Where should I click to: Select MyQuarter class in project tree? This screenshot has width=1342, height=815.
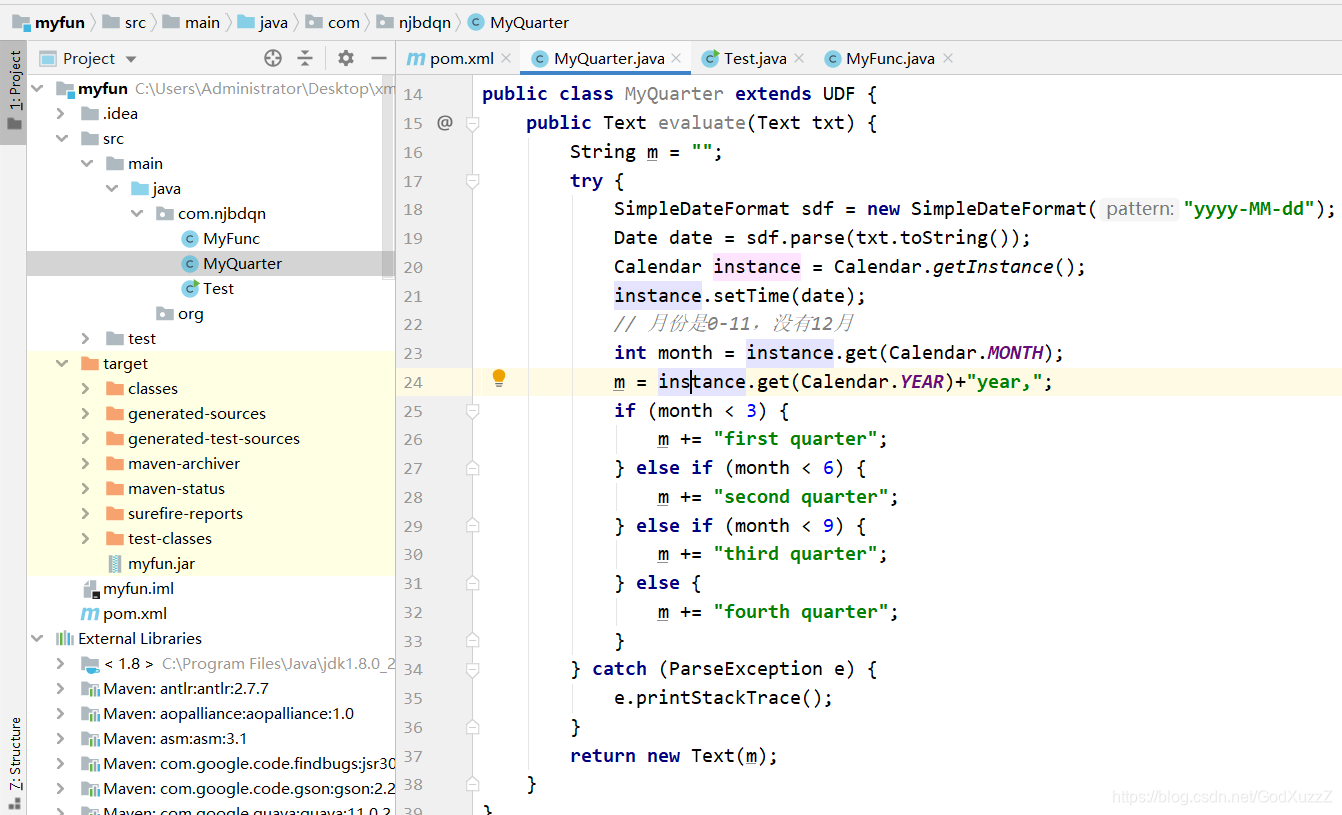pyautogui.click(x=232, y=263)
